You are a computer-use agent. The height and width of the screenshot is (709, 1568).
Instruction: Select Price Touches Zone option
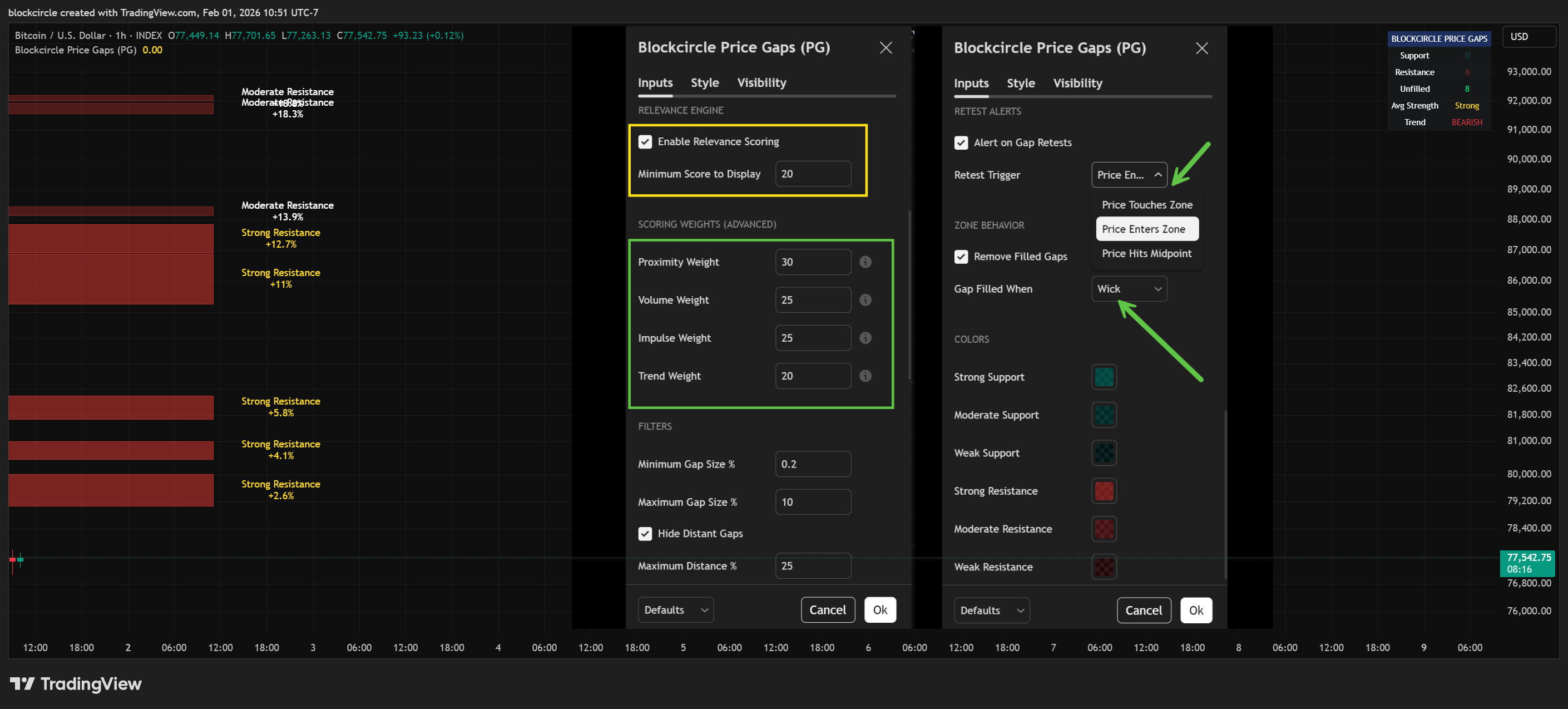click(x=1147, y=205)
